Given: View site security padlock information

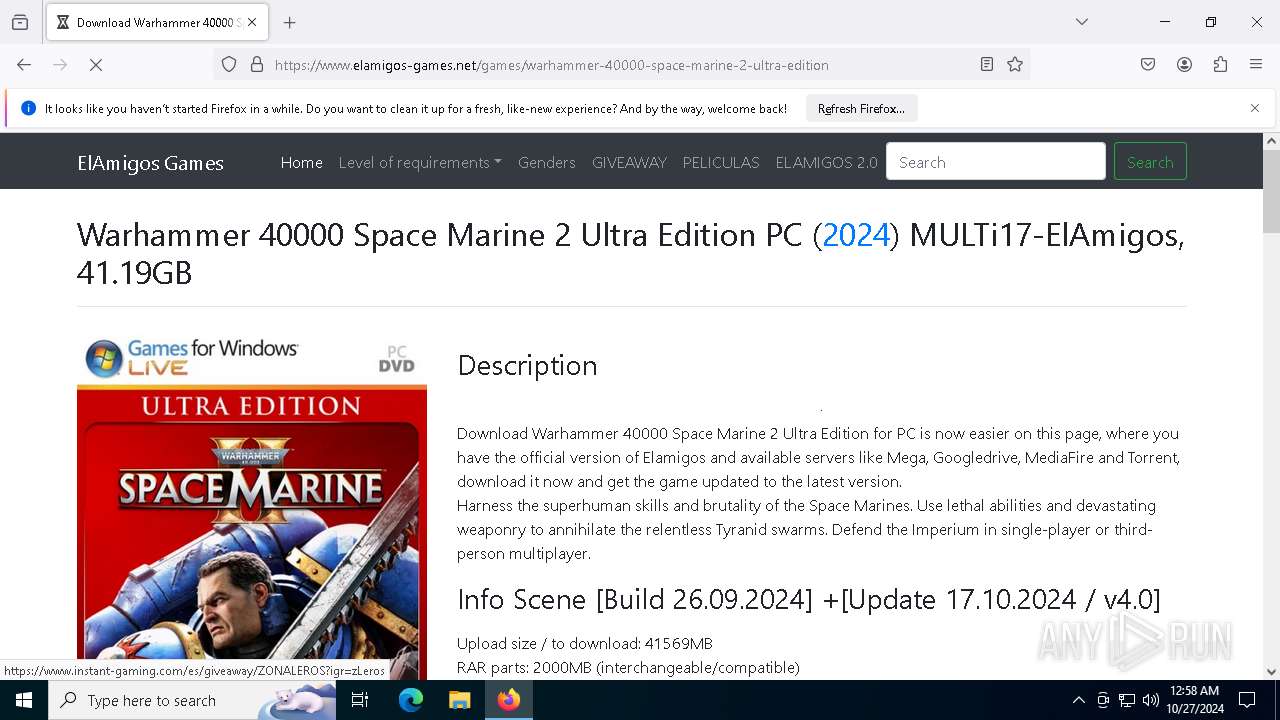Looking at the screenshot, I should coord(257,65).
